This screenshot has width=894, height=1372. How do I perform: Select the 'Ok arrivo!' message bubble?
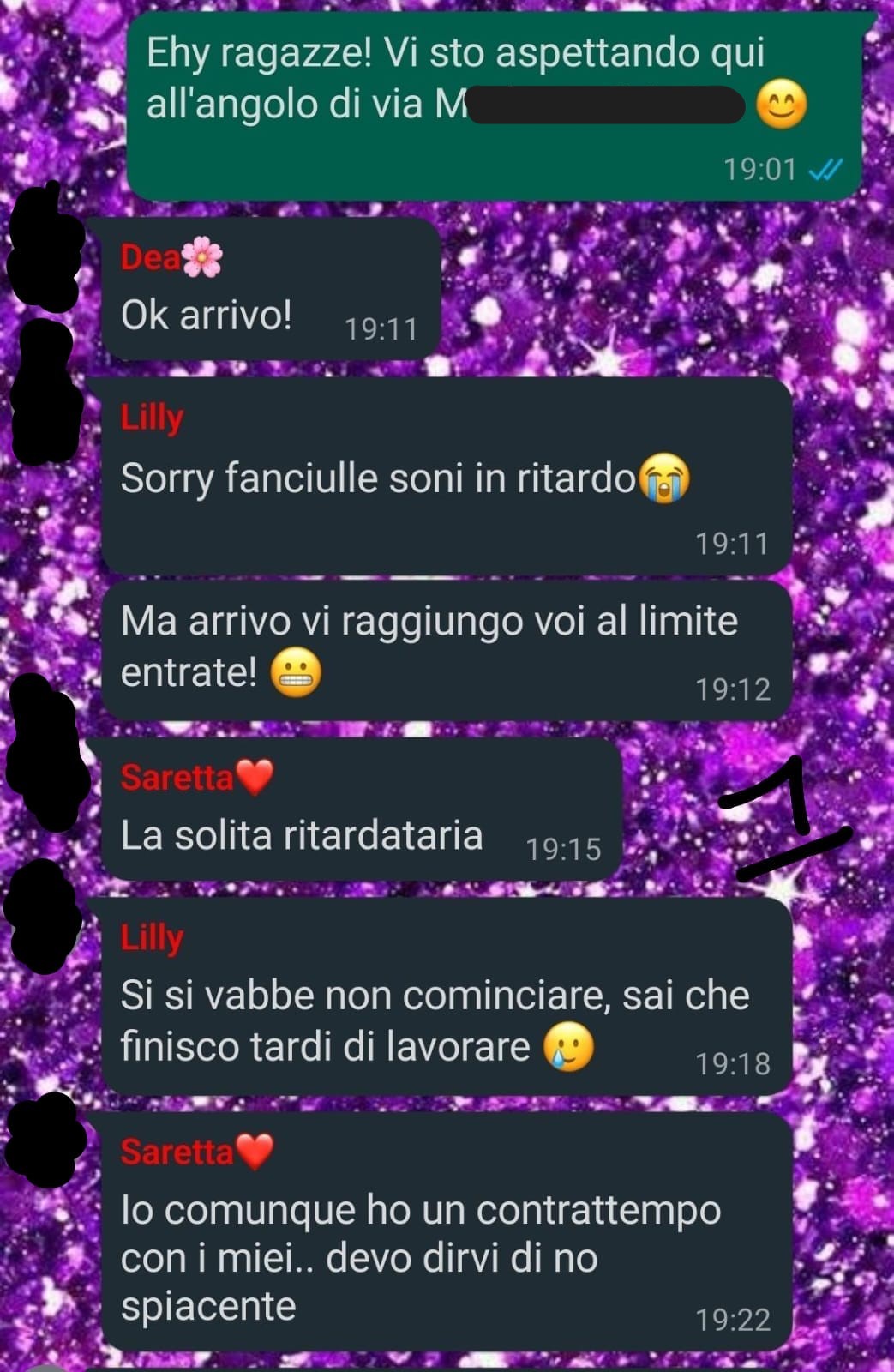pyautogui.click(x=268, y=288)
